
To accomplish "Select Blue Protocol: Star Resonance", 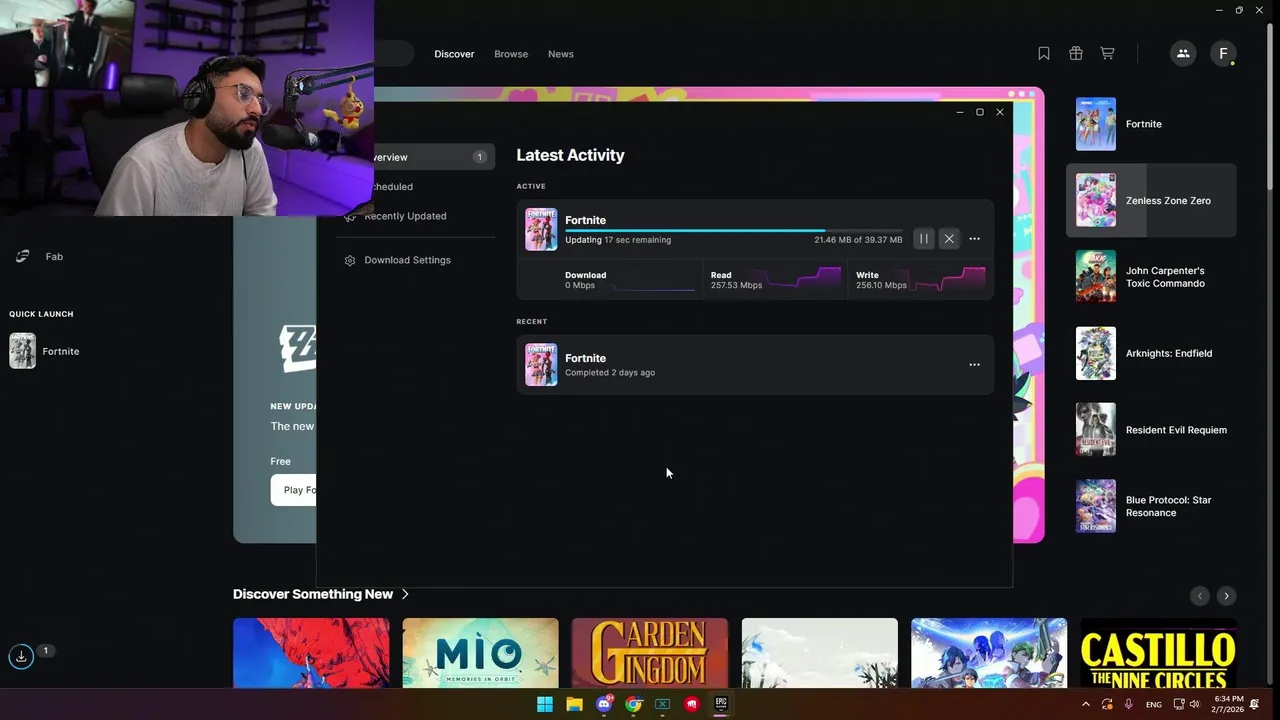I will tap(1151, 506).
